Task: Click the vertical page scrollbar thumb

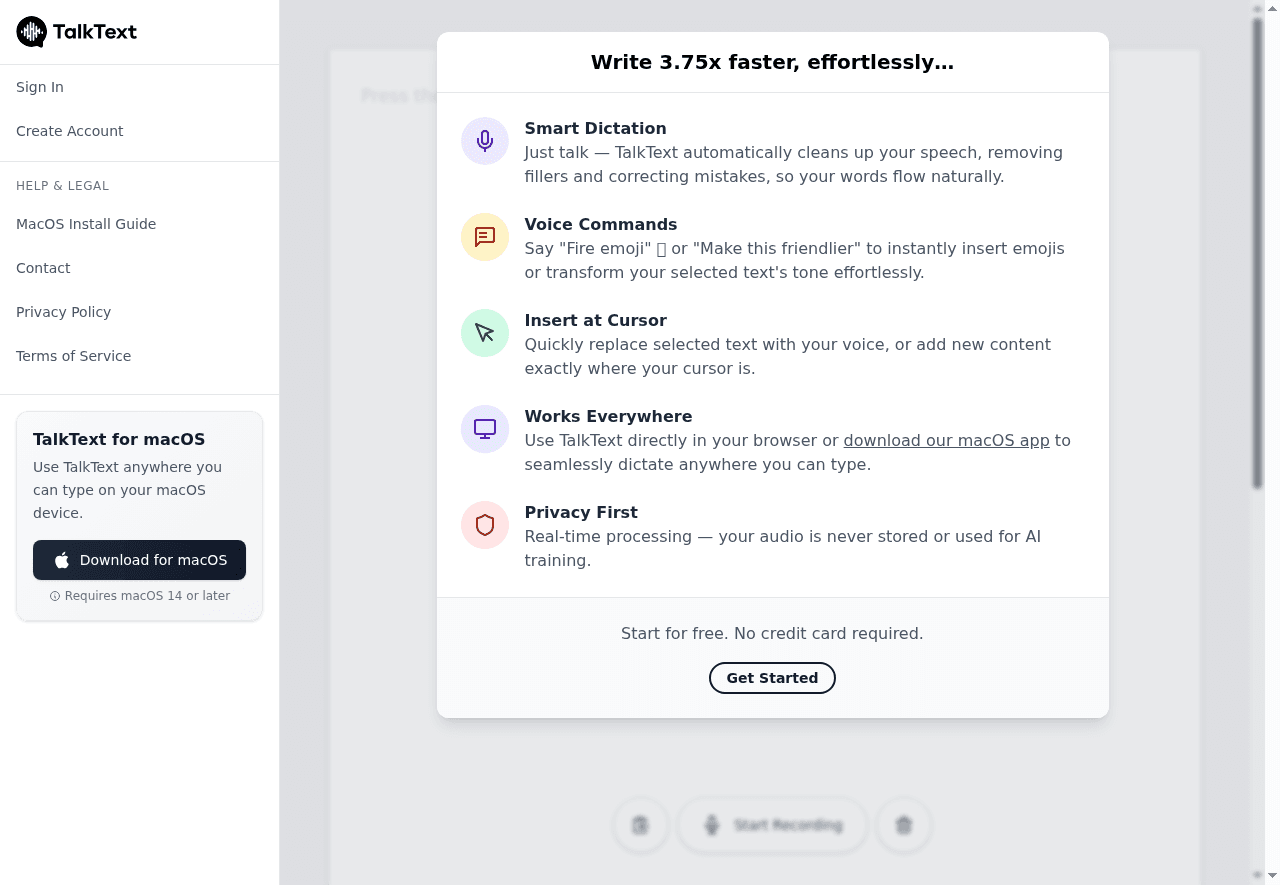Action: pyautogui.click(x=1258, y=250)
